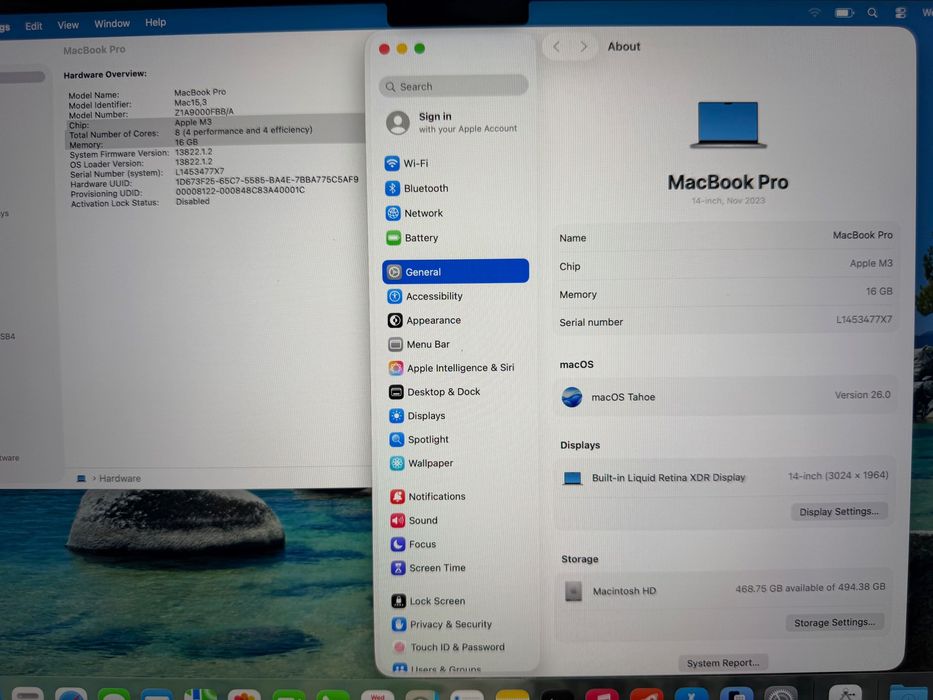Select General in the settings sidebar
The height and width of the screenshot is (700, 933).
click(x=455, y=271)
